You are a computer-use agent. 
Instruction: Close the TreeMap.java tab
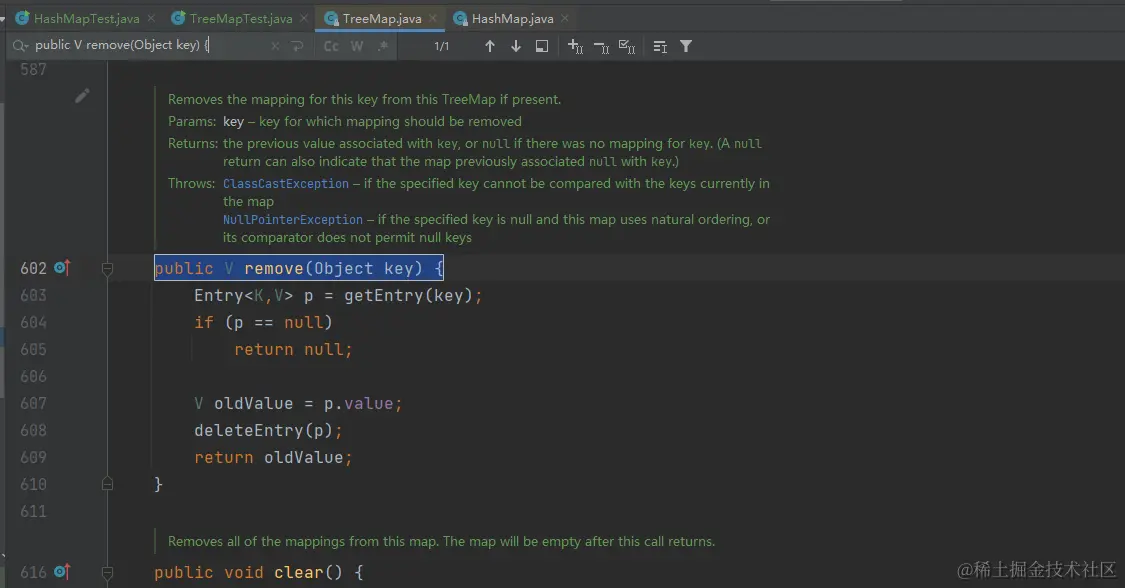tap(433, 19)
